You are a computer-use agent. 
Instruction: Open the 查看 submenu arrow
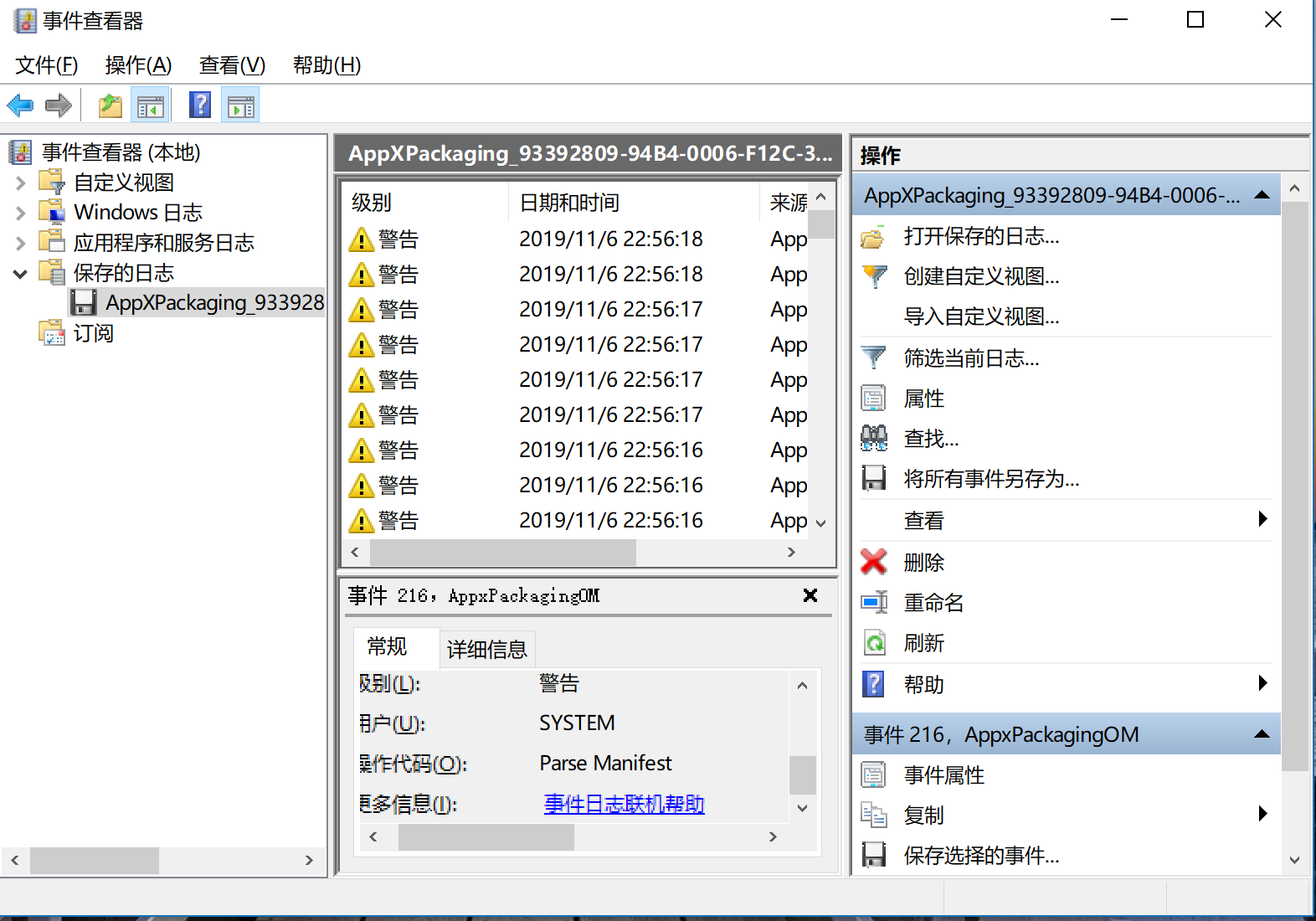(1263, 519)
